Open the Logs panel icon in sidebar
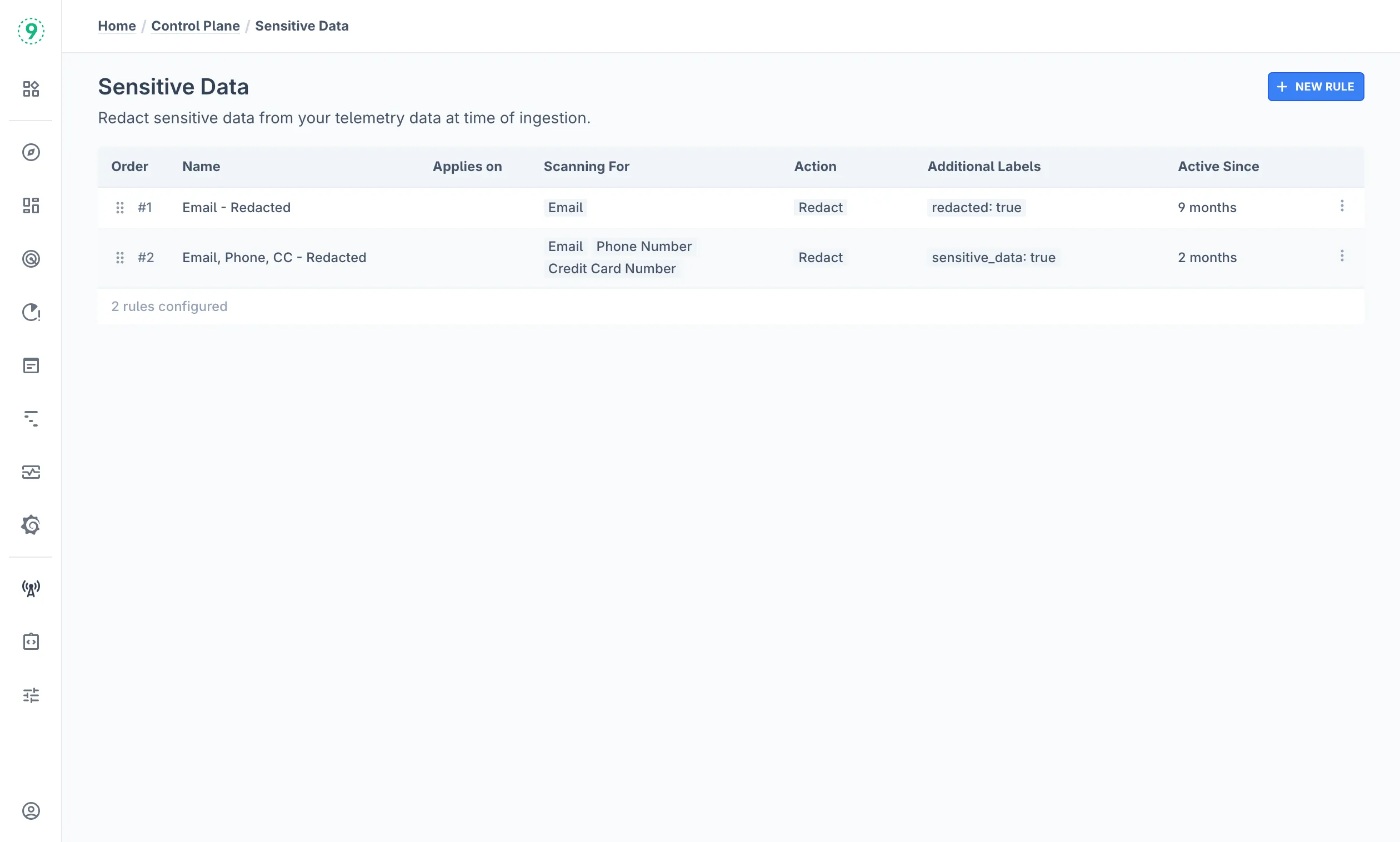The width and height of the screenshot is (1400, 842). coord(31,365)
